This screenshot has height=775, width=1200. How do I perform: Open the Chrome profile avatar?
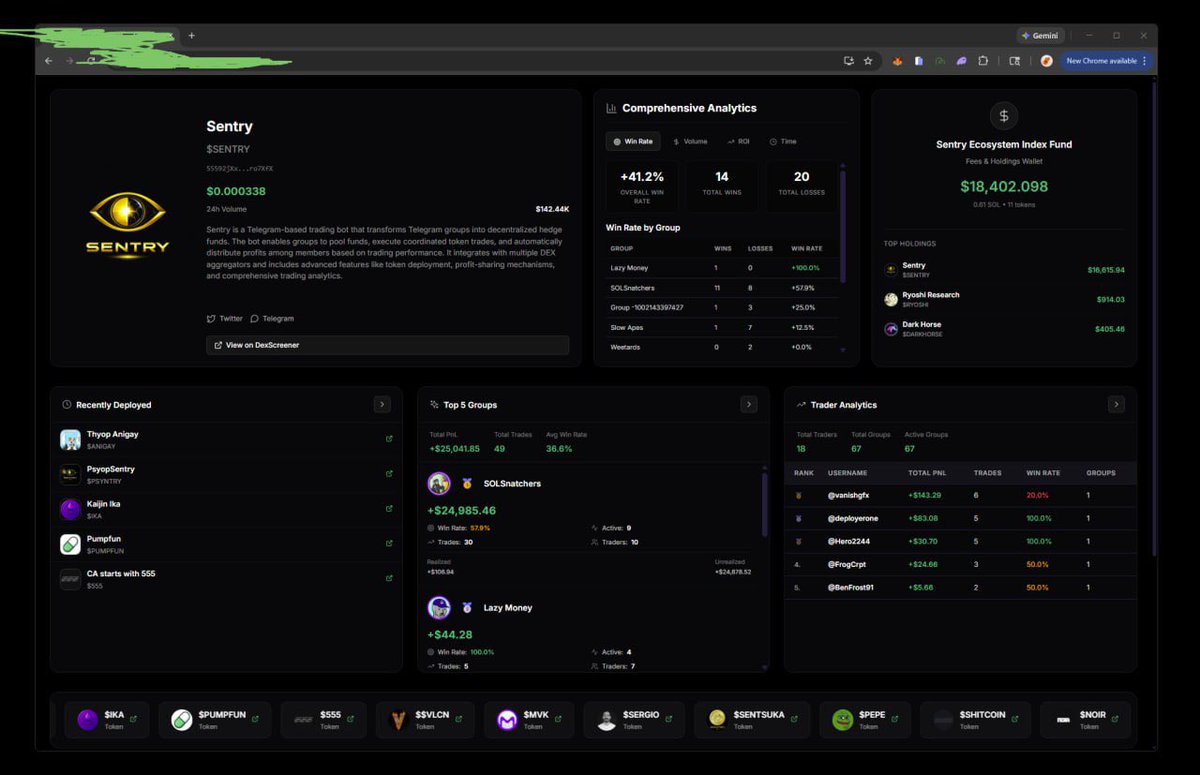tap(1046, 61)
